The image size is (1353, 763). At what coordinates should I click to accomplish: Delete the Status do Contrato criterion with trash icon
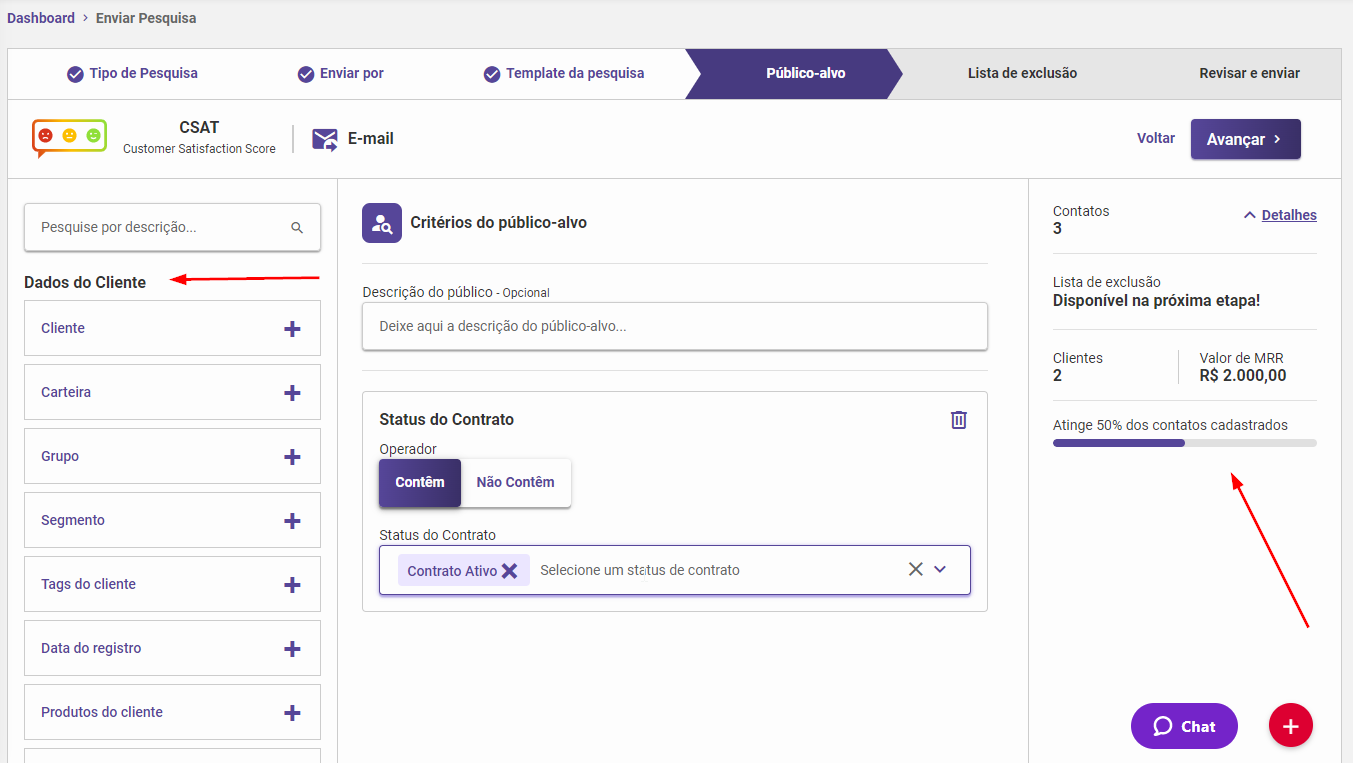[959, 420]
